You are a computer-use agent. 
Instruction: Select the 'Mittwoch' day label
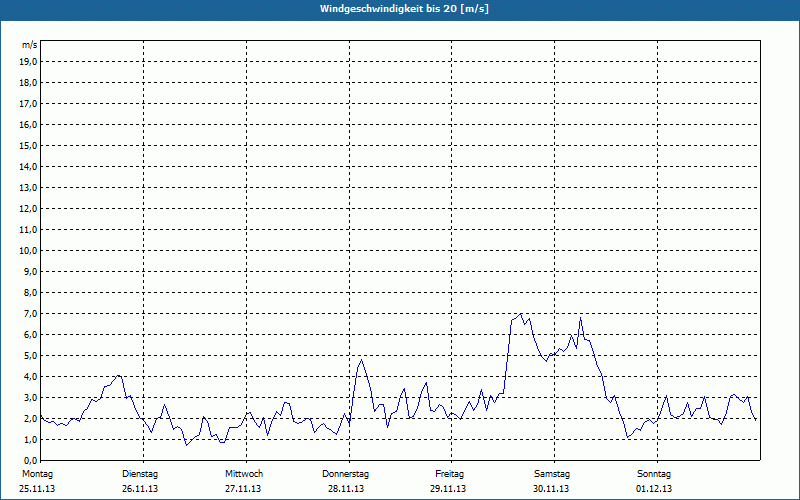click(x=244, y=474)
